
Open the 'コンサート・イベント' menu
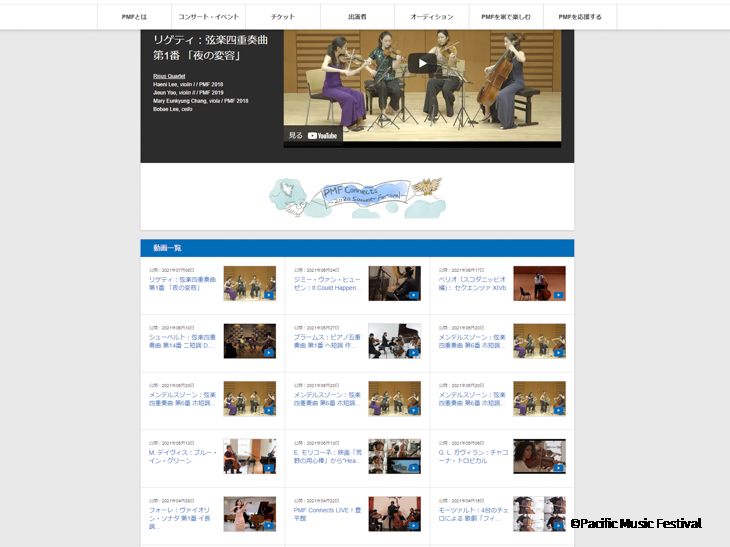[208, 17]
